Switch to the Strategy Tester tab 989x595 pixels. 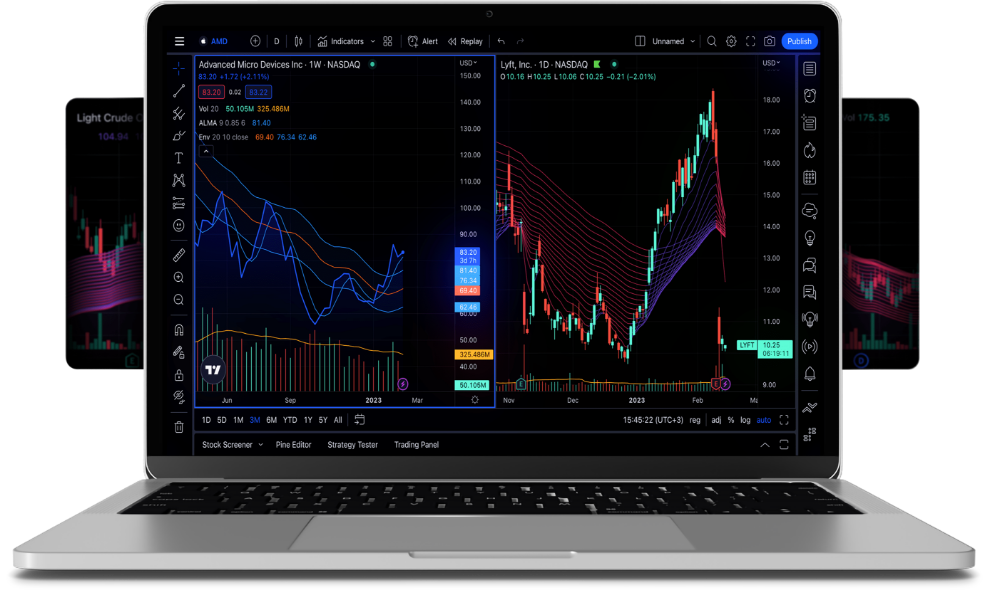coord(352,445)
